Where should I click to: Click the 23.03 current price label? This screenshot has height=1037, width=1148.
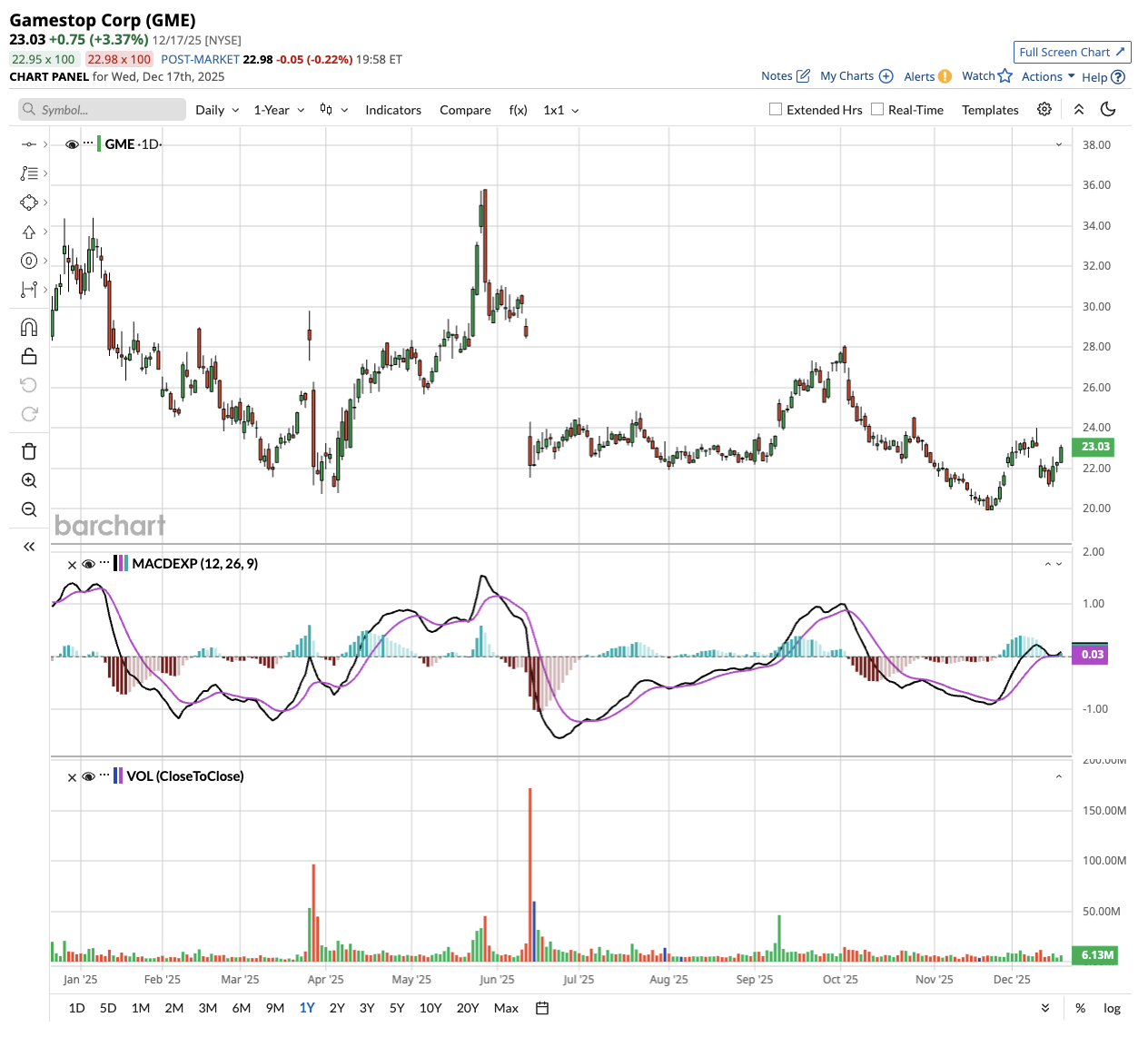[x=1094, y=447]
